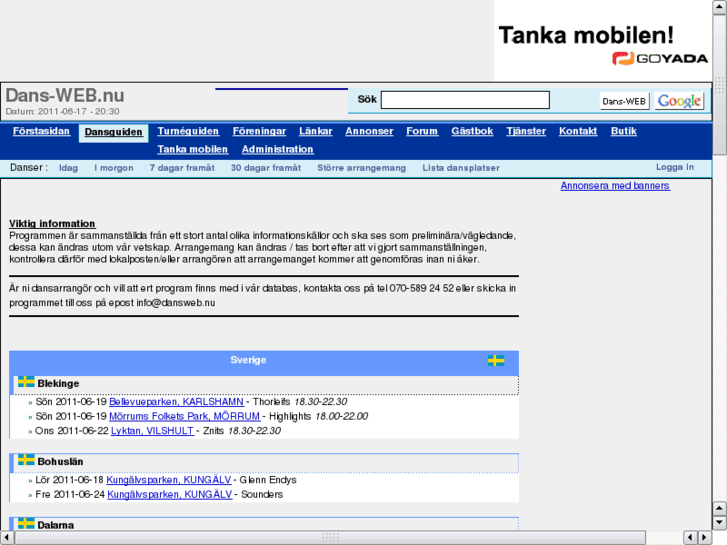The width and height of the screenshot is (727, 545).
Task: Click the Dalarna region heading
Action: (x=56, y=525)
